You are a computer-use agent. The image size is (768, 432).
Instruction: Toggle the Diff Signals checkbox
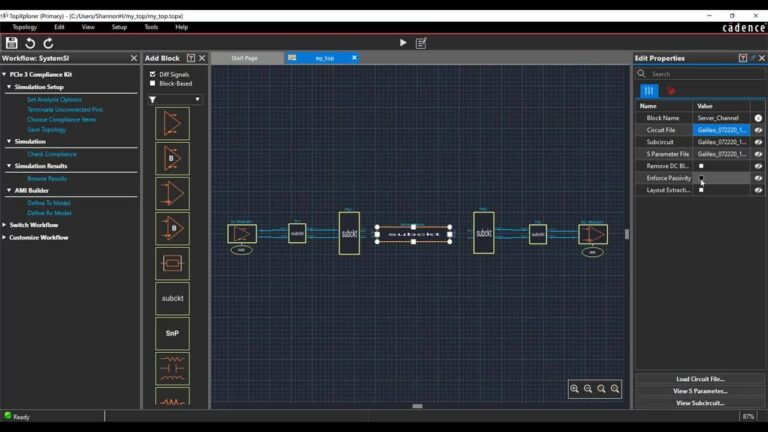(x=153, y=74)
